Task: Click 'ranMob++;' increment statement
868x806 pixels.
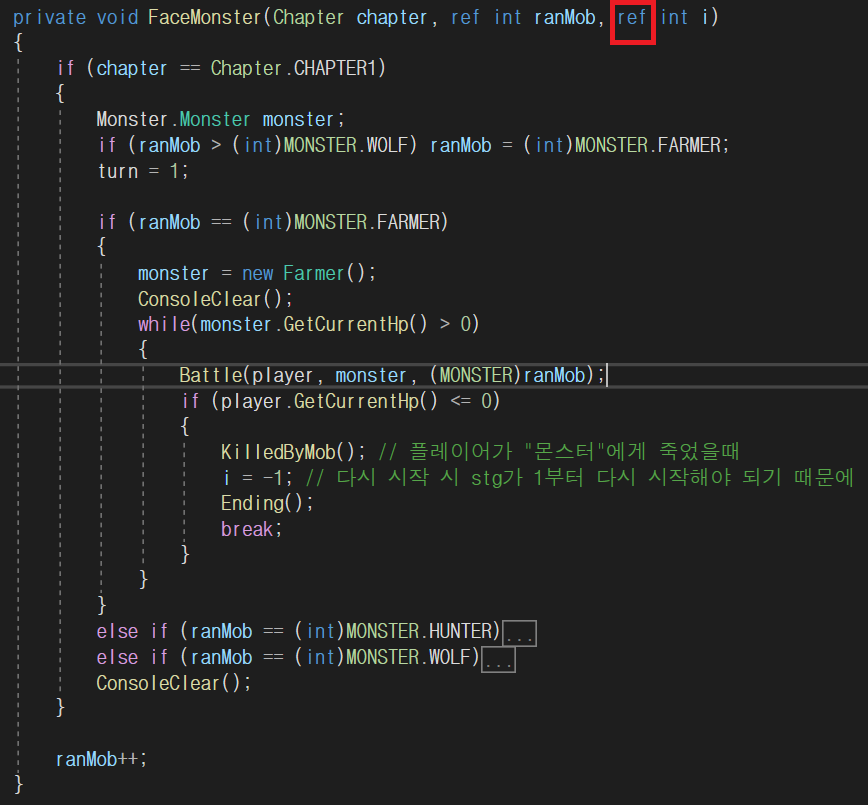Action: pyautogui.click(x=101, y=760)
